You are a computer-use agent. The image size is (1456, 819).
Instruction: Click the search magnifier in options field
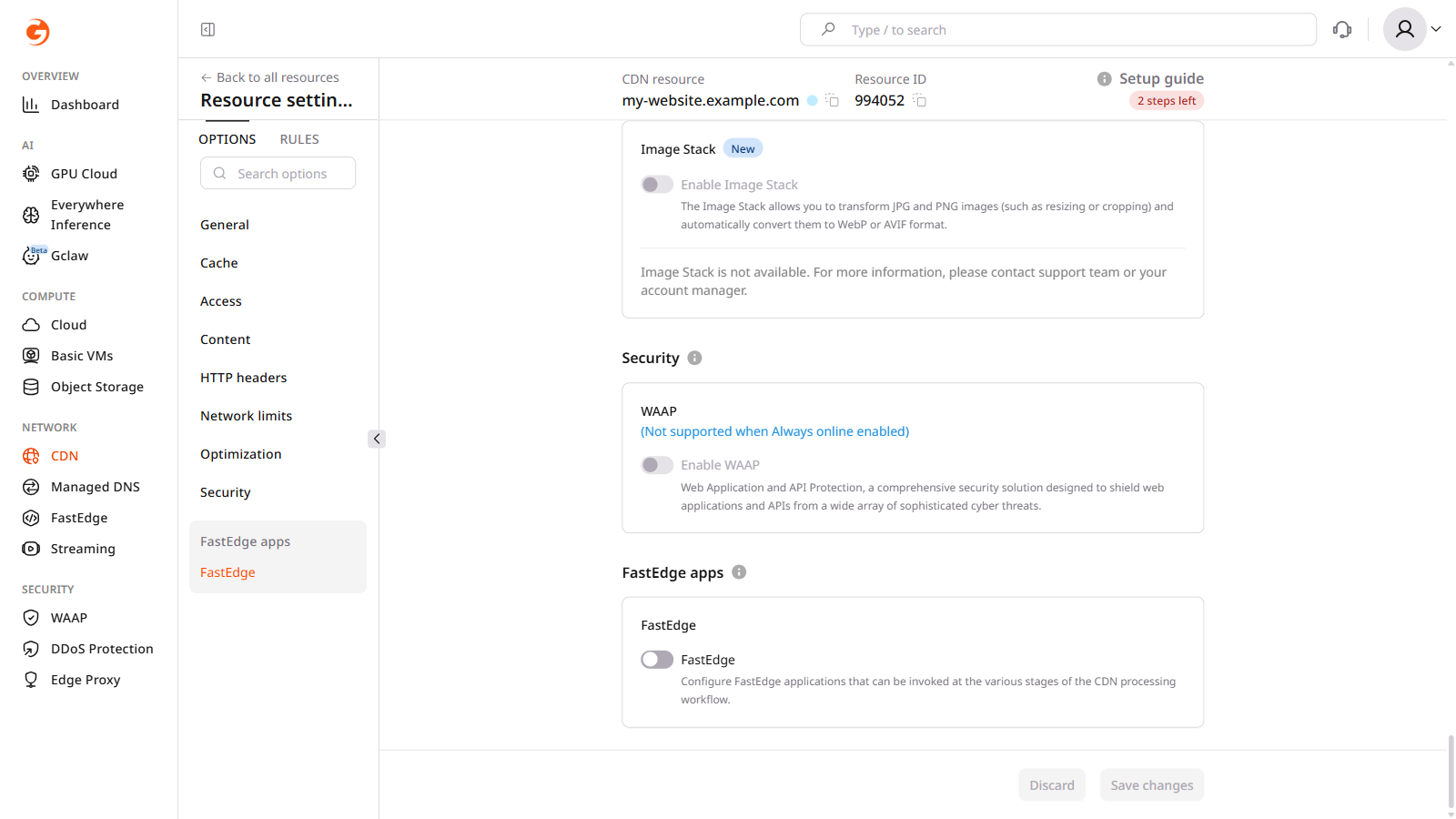pyautogui.click(x=219, y=173)
